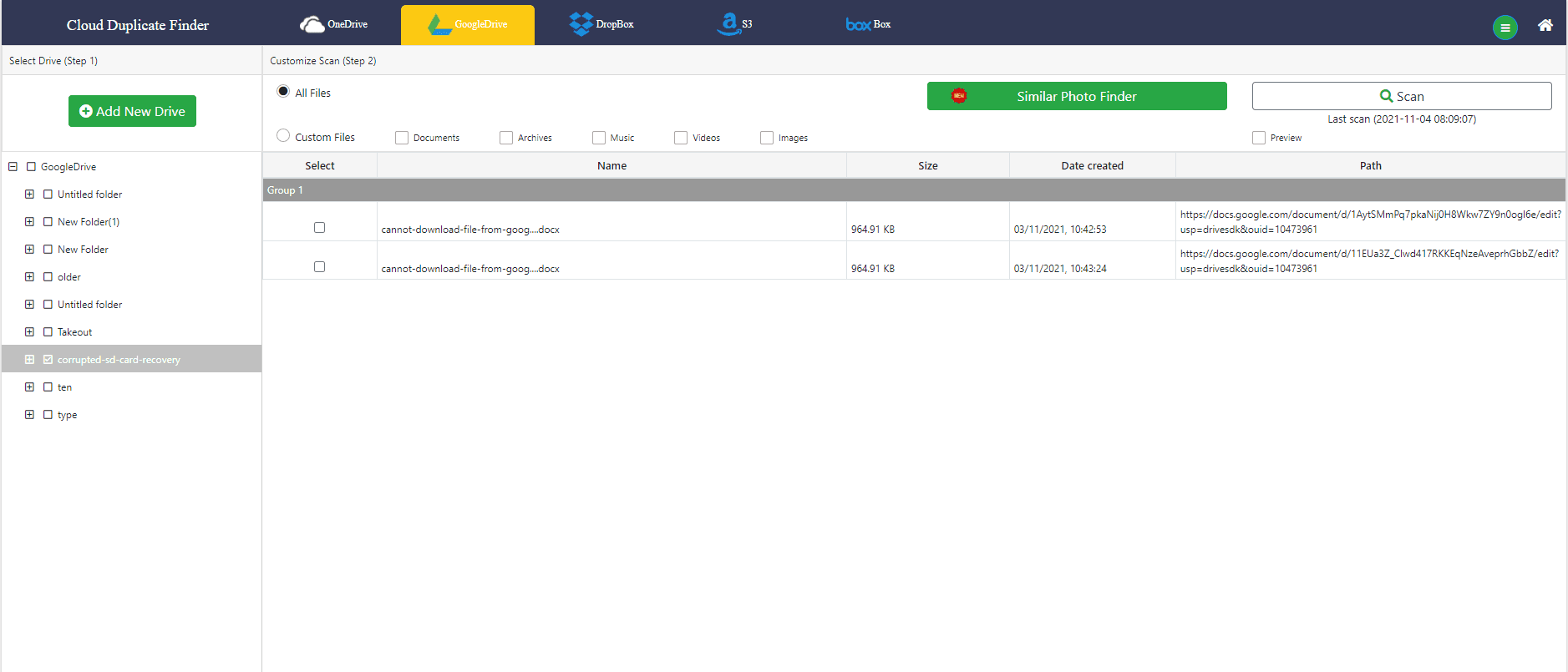The width and height of the screenshot is (1568, 672).
Task: Toggle the Preview checkbox
Action: 1259,138
